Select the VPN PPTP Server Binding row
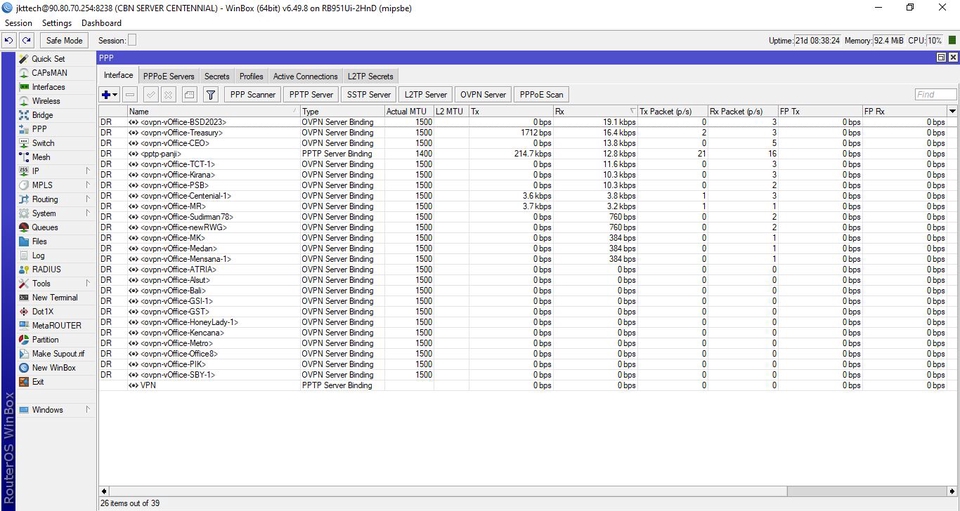960x511 pixels. pyautogui.click(x=523, y=386)
